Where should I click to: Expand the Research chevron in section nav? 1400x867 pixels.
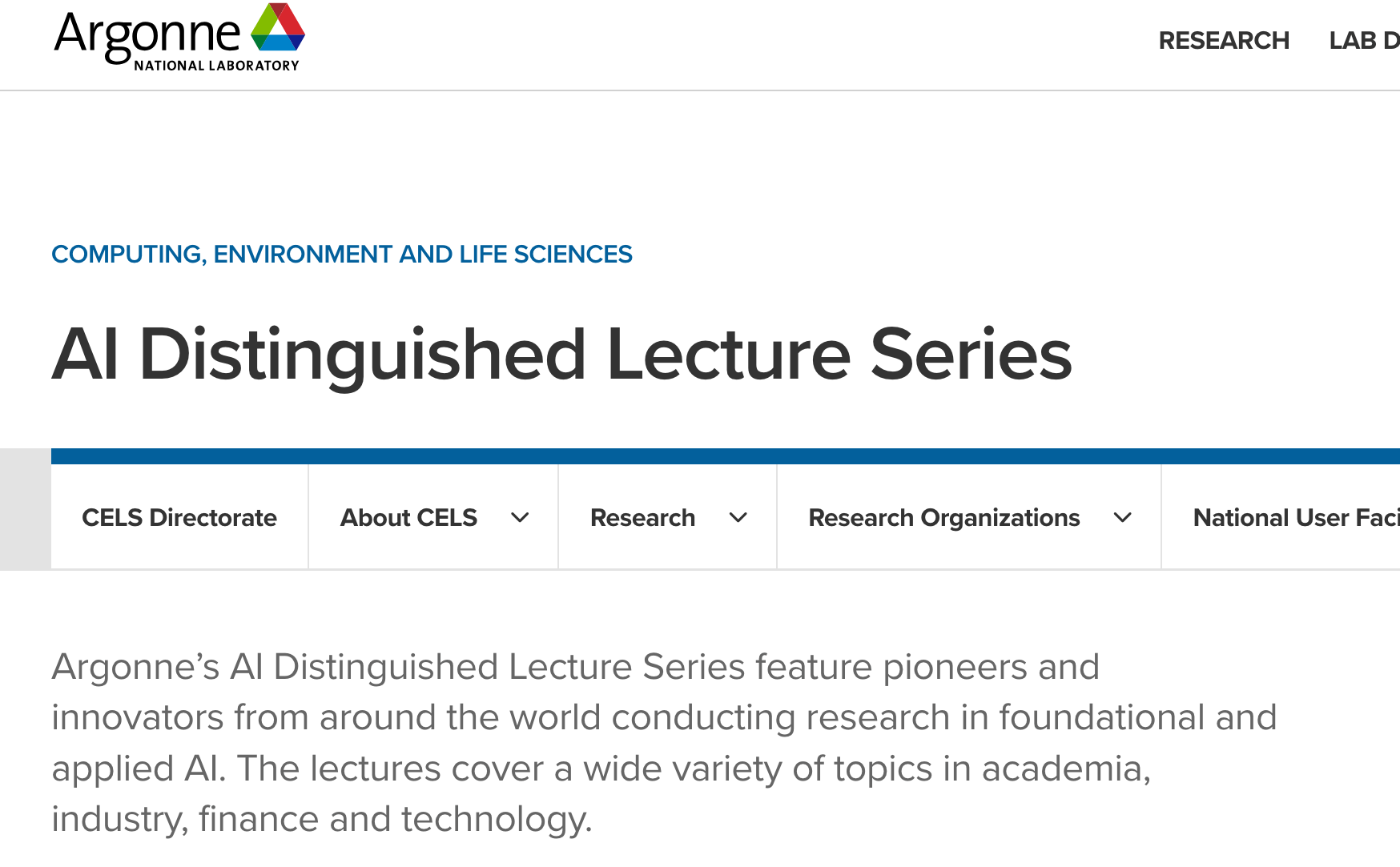(x=738, y=518)
